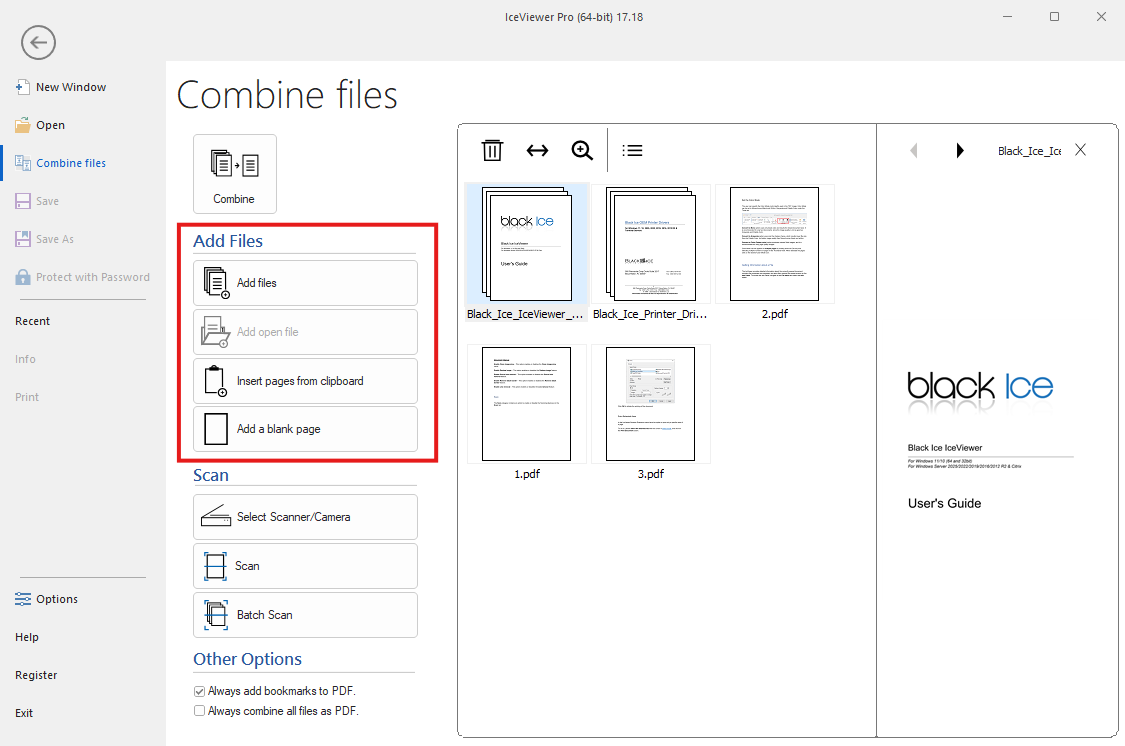Close the preview pane with X
This screenshot has width=1125, height=746.
tap(1081, 150)
